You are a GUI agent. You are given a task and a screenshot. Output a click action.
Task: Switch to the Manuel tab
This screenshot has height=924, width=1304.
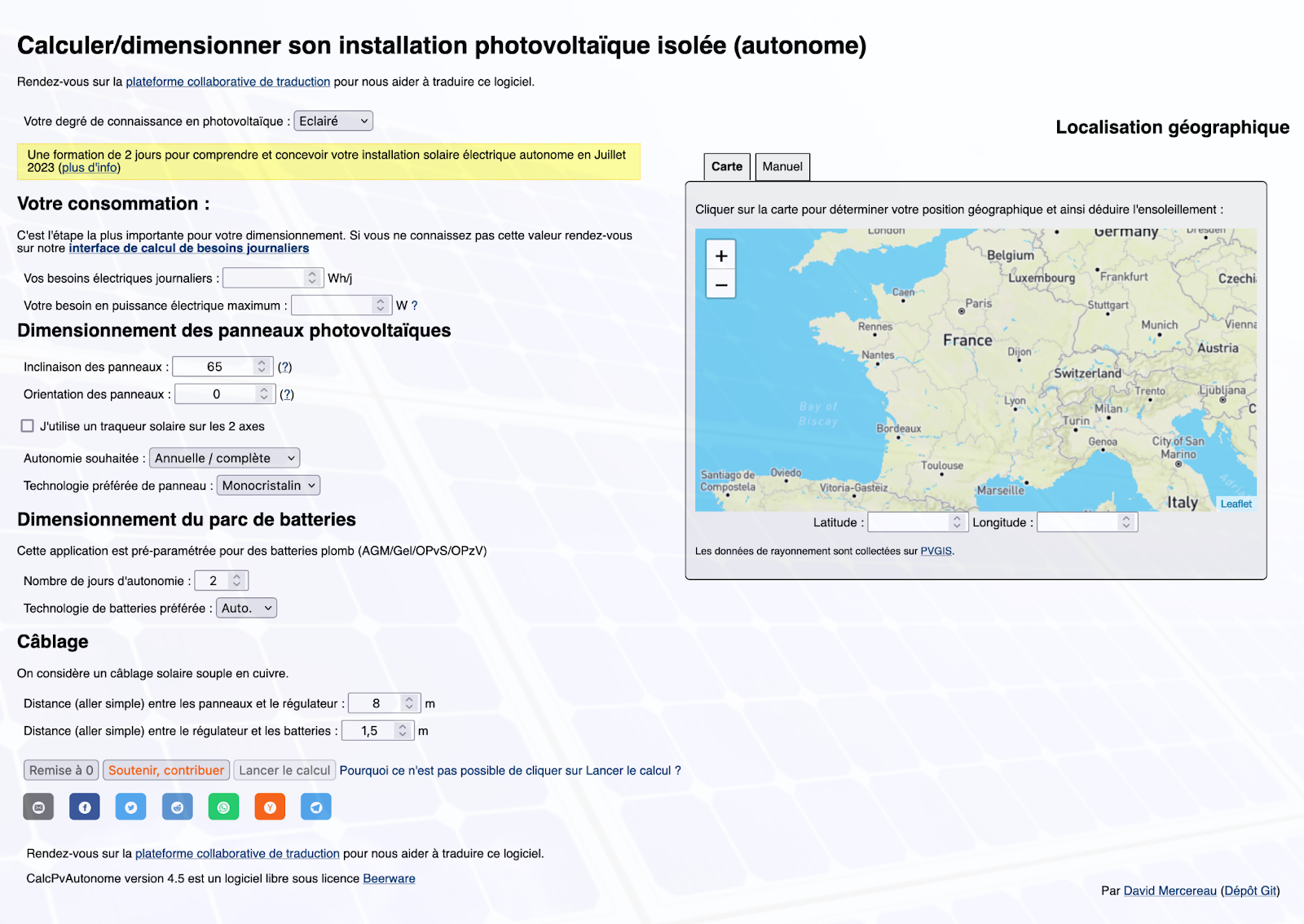tap(782, 166)
